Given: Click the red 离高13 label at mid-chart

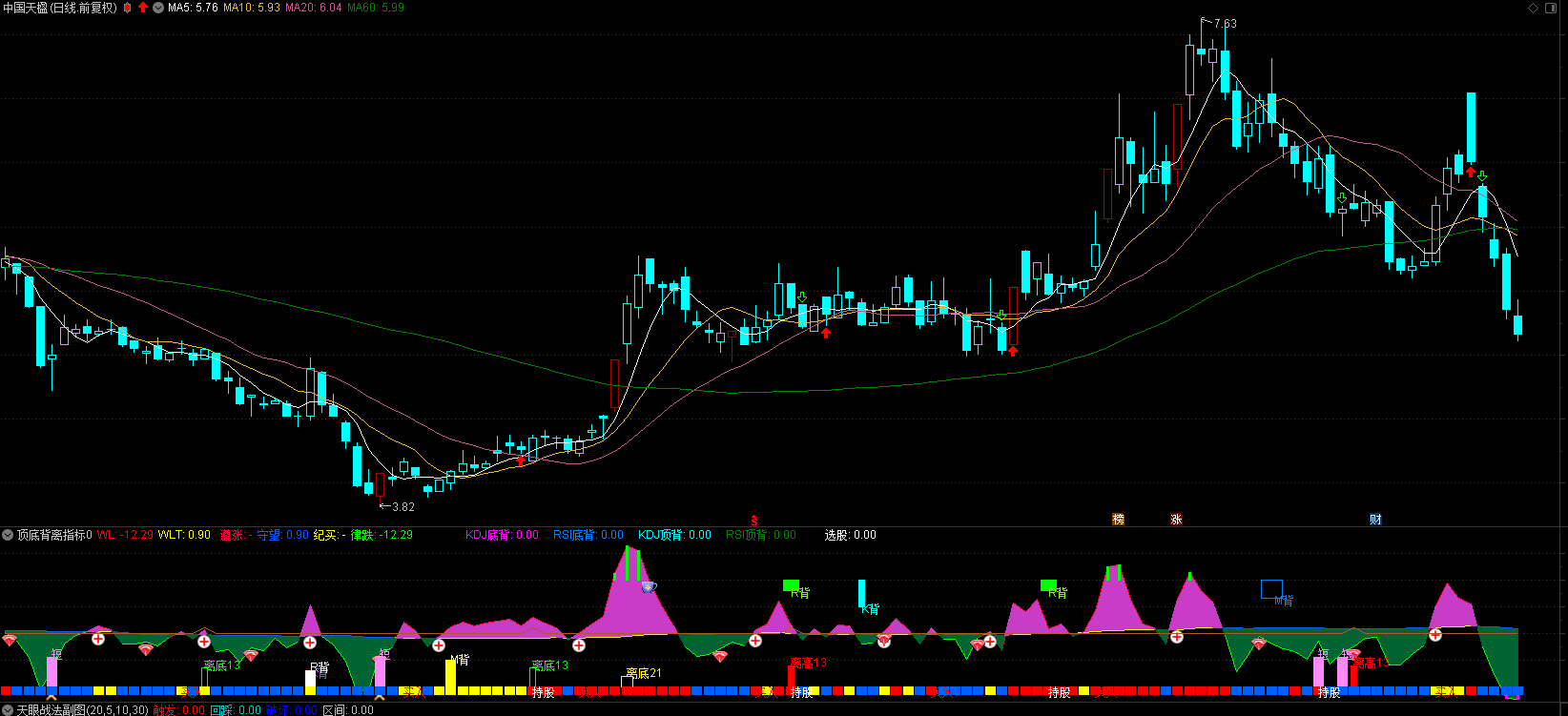Looking at the screenshot, I should (x=809, y=663).
